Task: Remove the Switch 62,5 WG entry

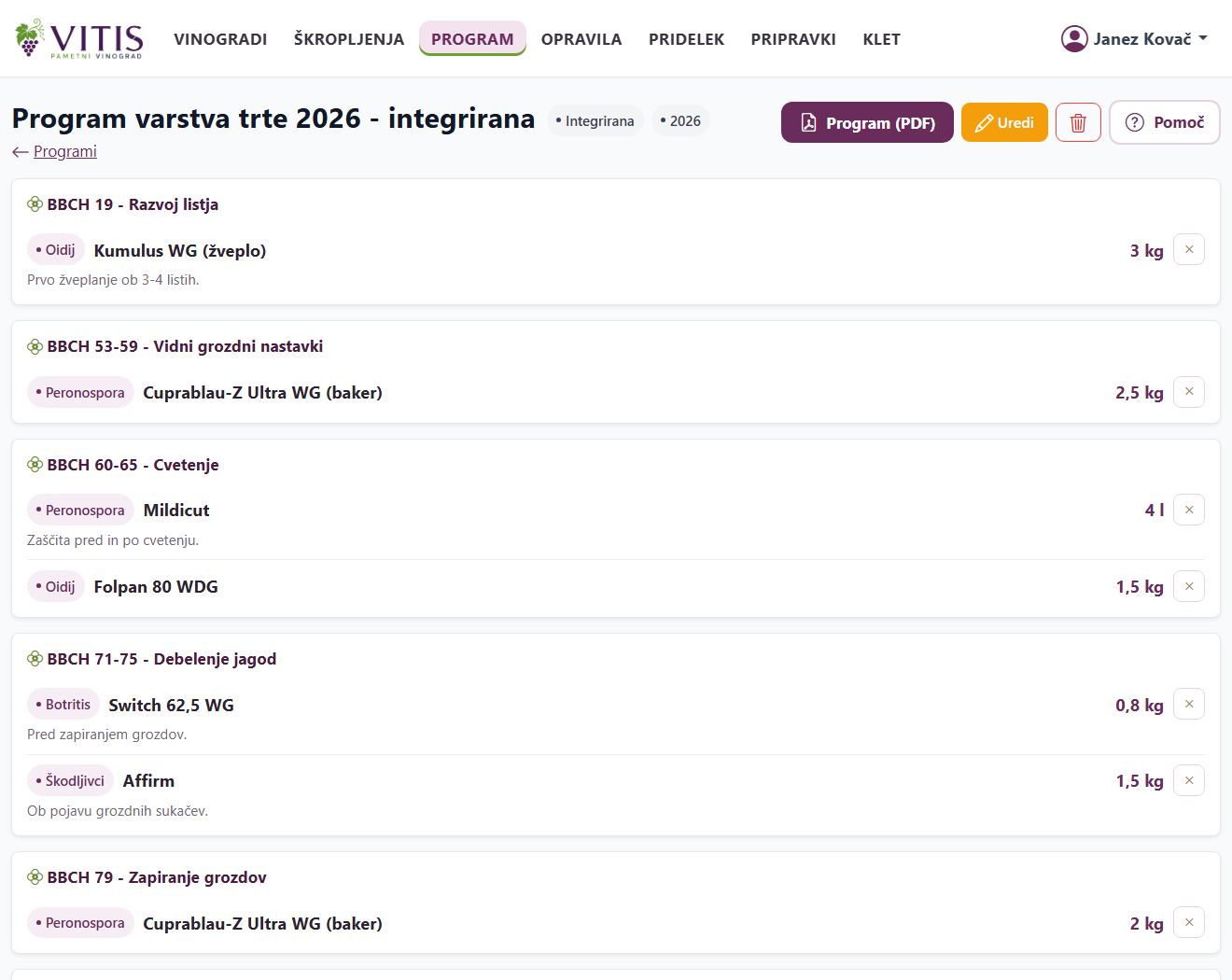Action: tap(1189, 704)
